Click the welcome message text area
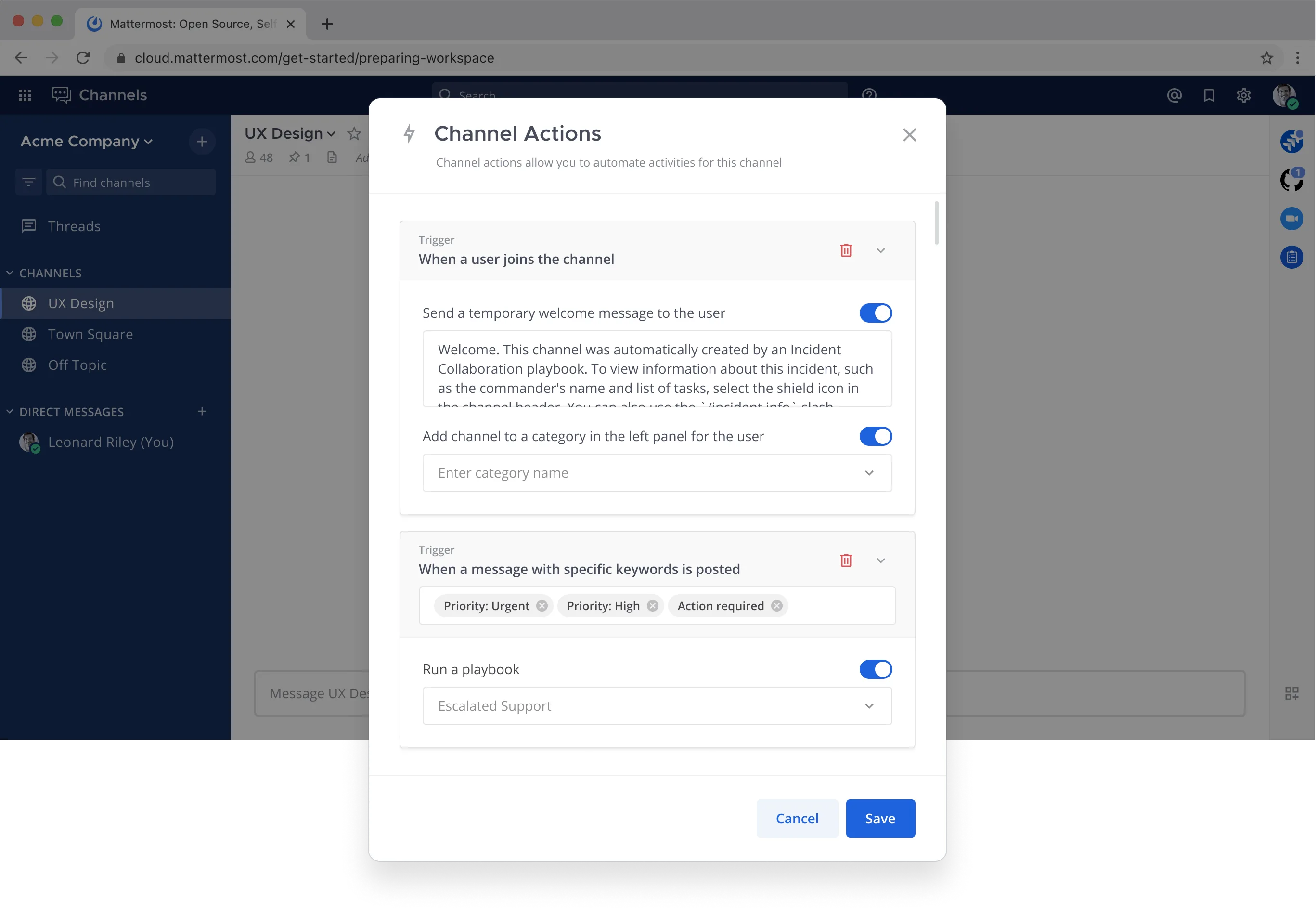 [x=657, y=369]
